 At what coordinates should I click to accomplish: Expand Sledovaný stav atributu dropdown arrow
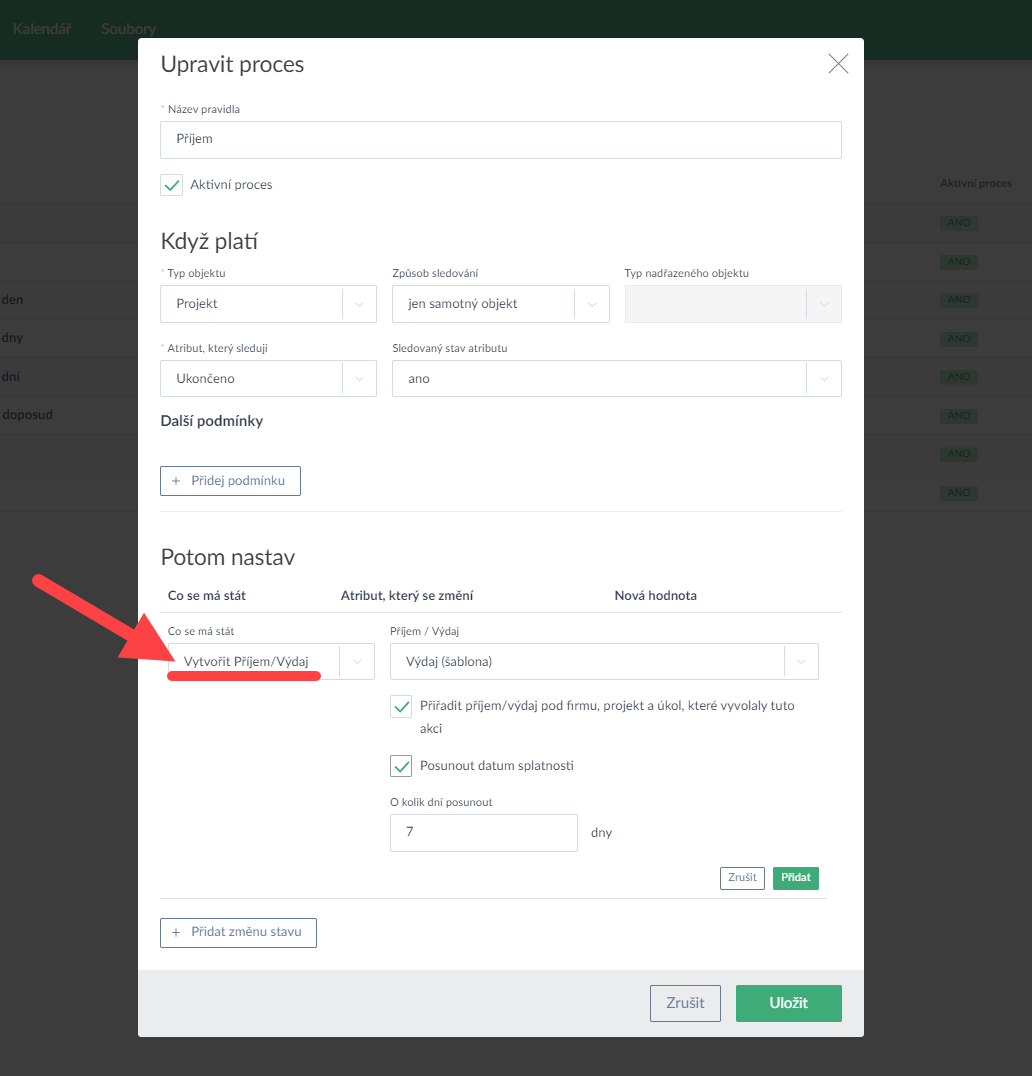click(x=823, y=379)
